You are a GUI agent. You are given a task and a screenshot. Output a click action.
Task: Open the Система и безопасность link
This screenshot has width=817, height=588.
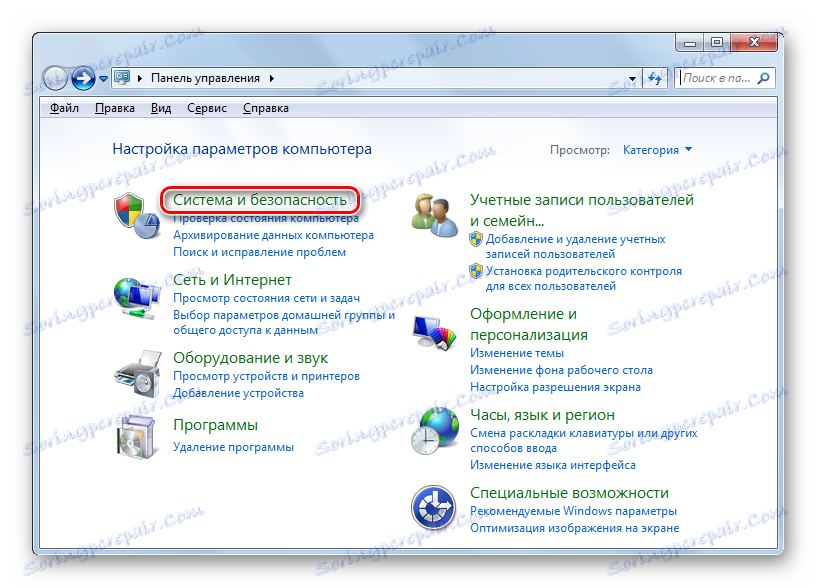click(260, 200)
